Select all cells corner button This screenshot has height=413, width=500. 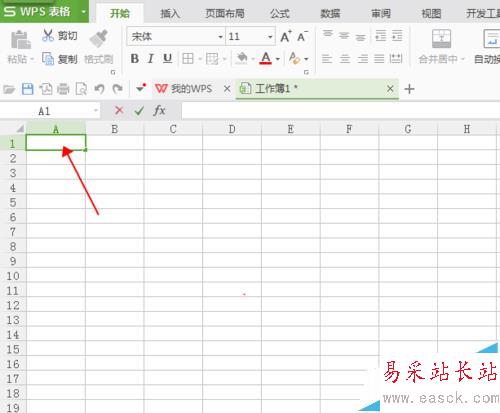click(20, 128)
